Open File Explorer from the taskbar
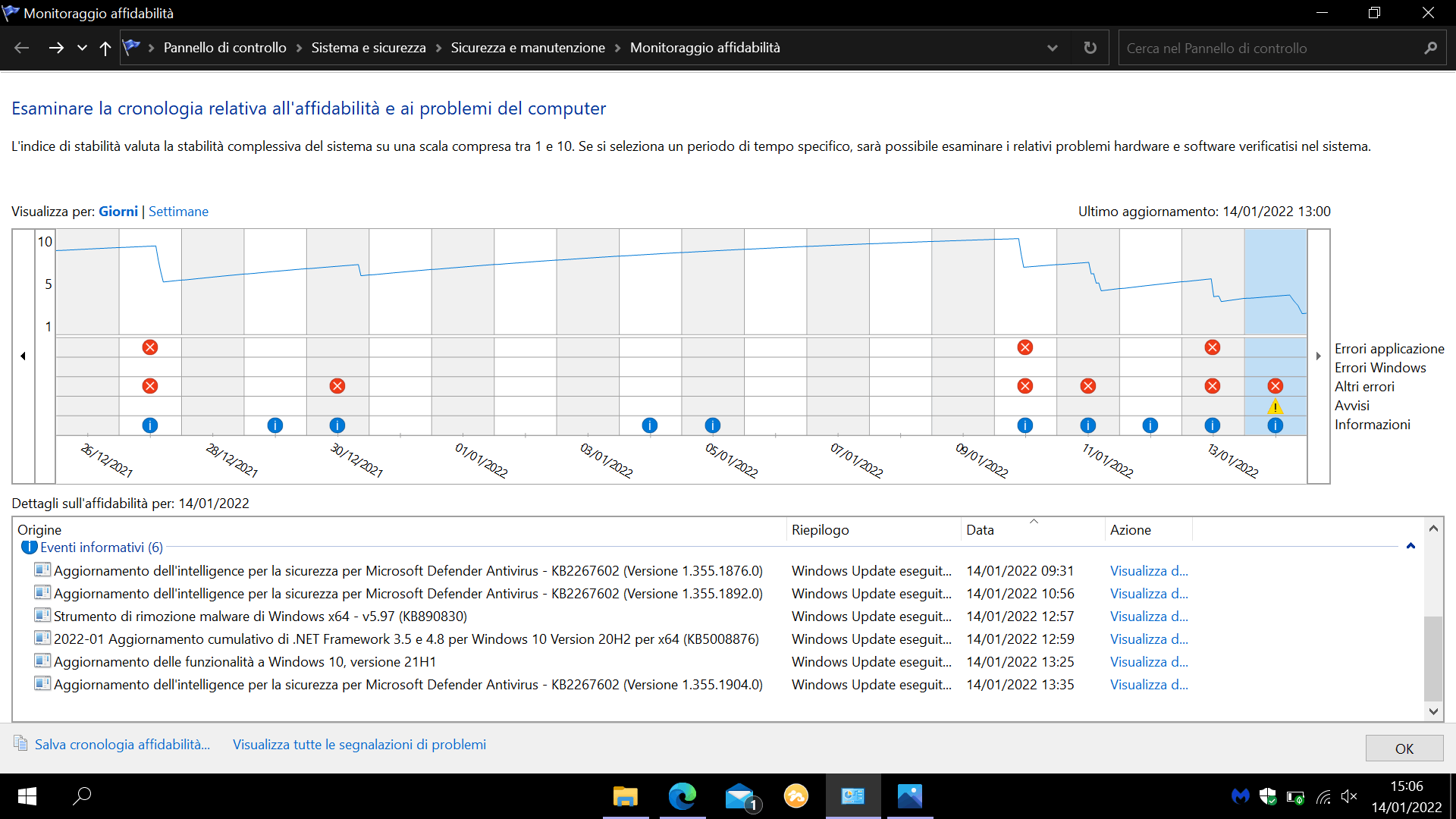The height and width of the screenshot is (819, 1456). 626,796
